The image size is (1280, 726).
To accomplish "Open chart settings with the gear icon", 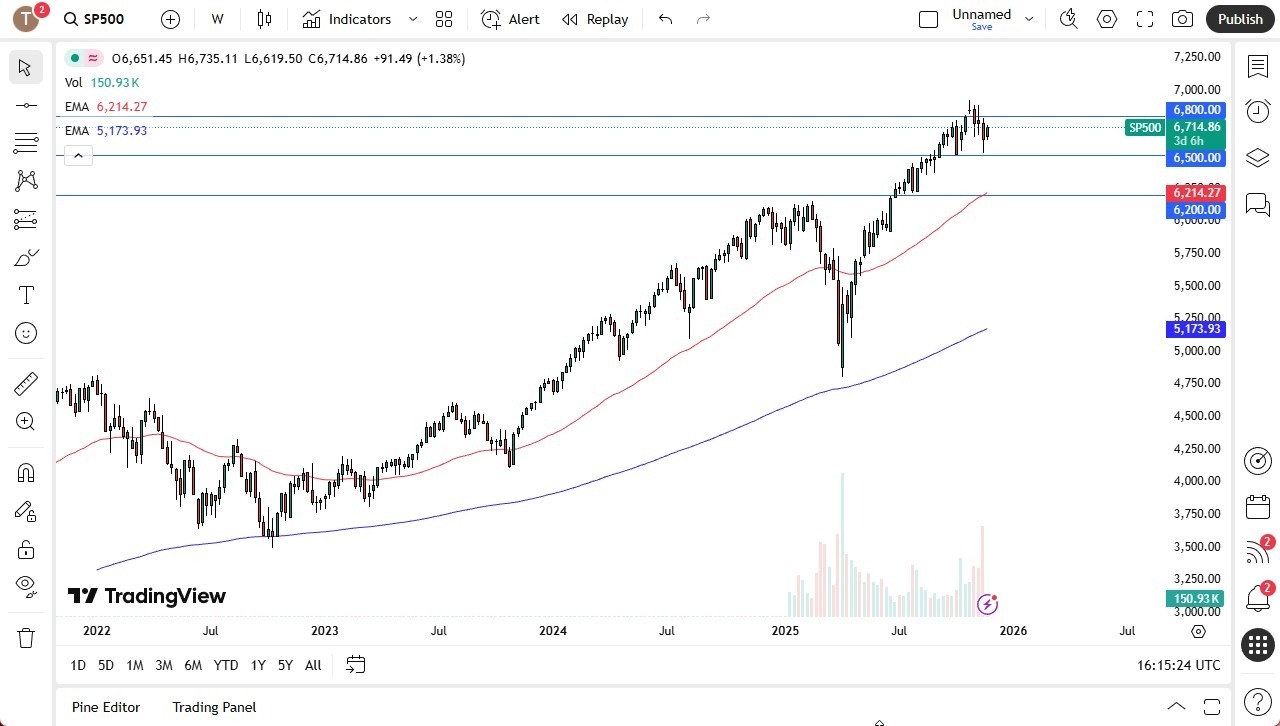I will pos(1106,19).
